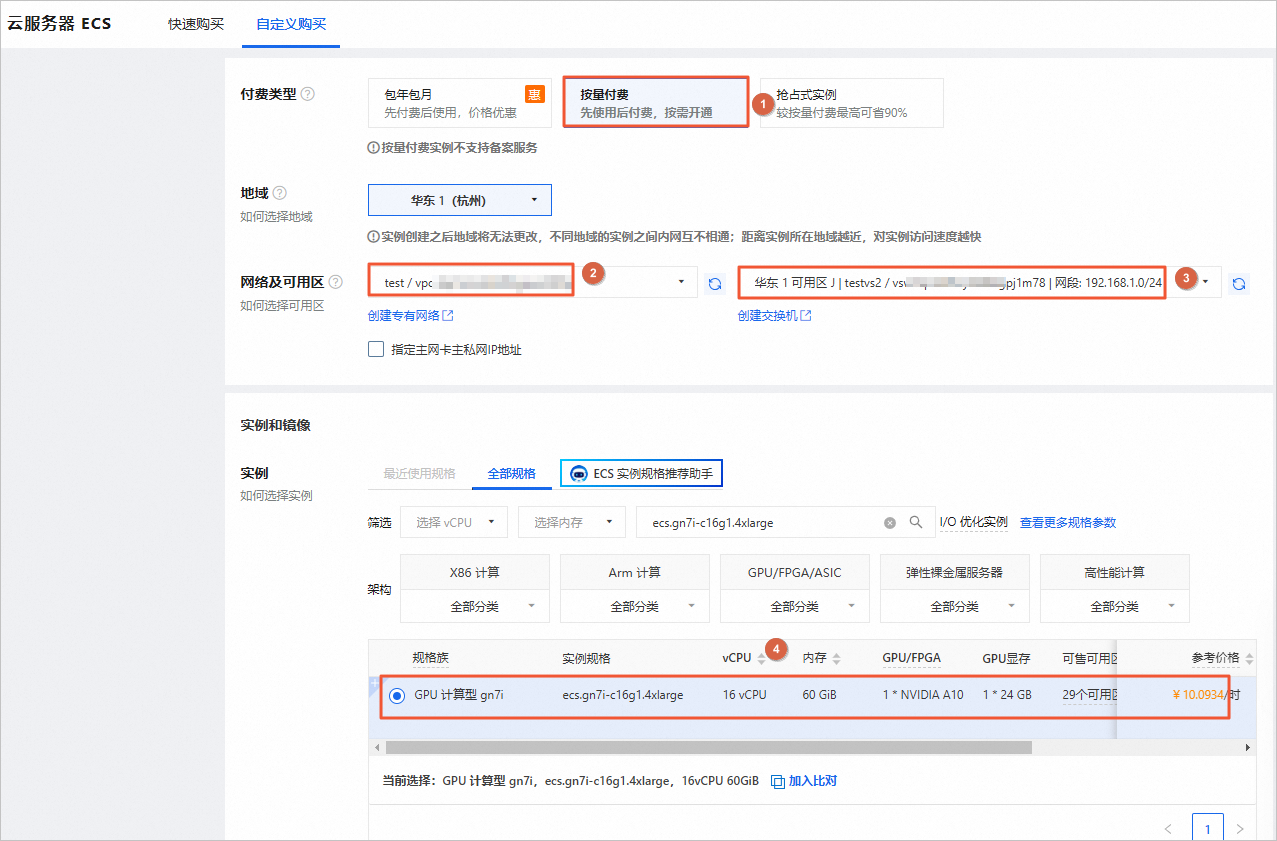Open the 华东 1 (杭州) region dropdown
Viewport: 1277px width, 841px height.
coord(460,200)
